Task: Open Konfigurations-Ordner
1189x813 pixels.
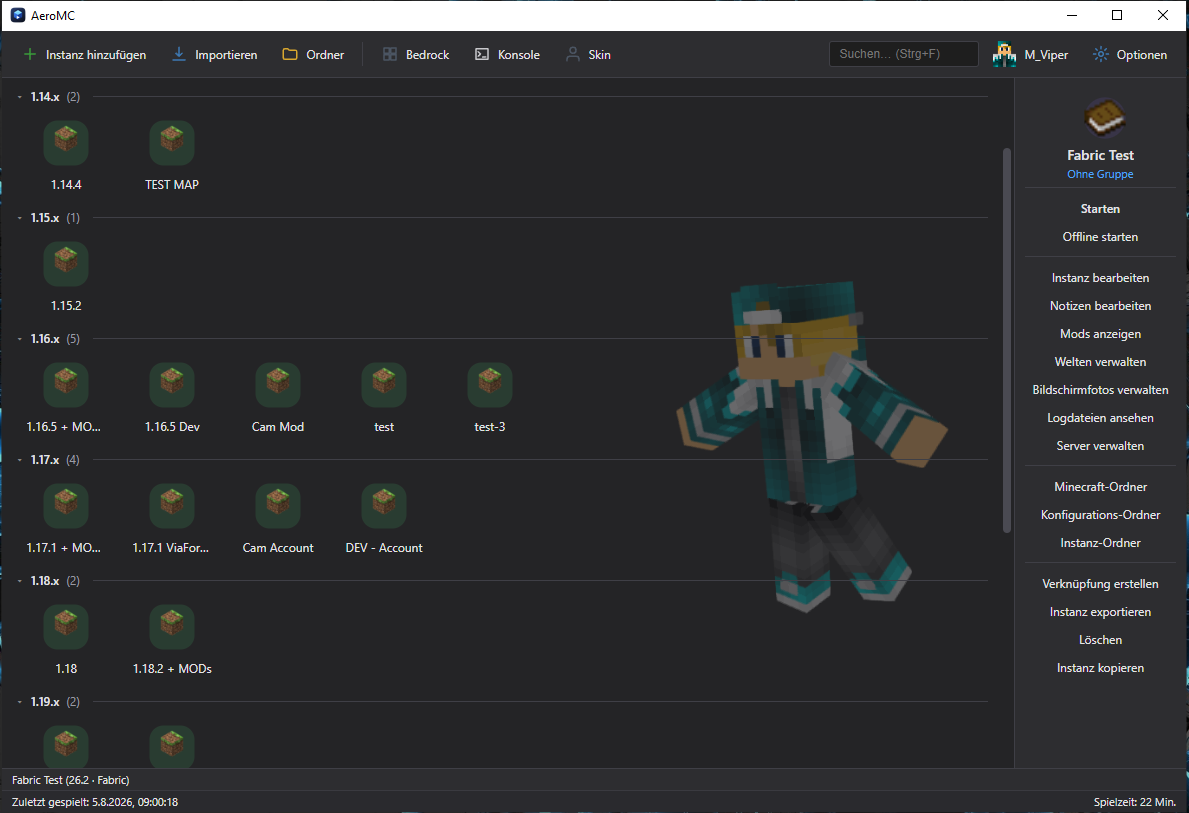Action: [x=1100, y=515]
